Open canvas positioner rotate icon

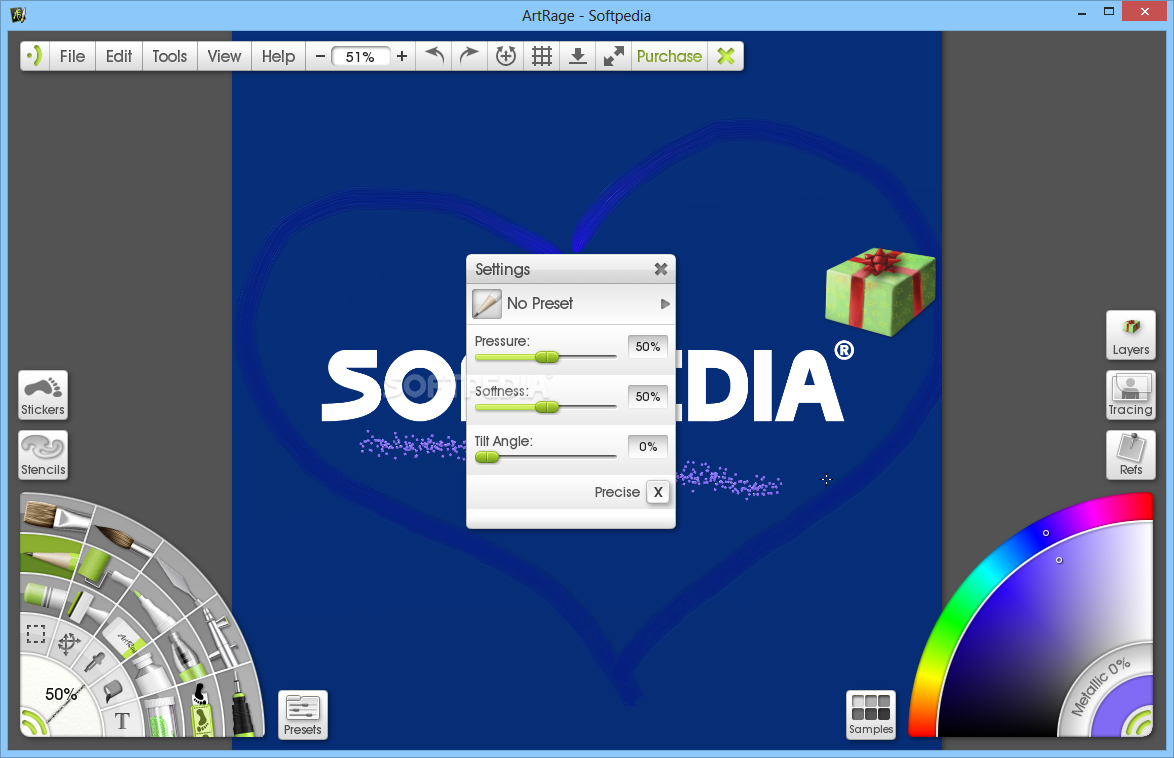(506, 56)
